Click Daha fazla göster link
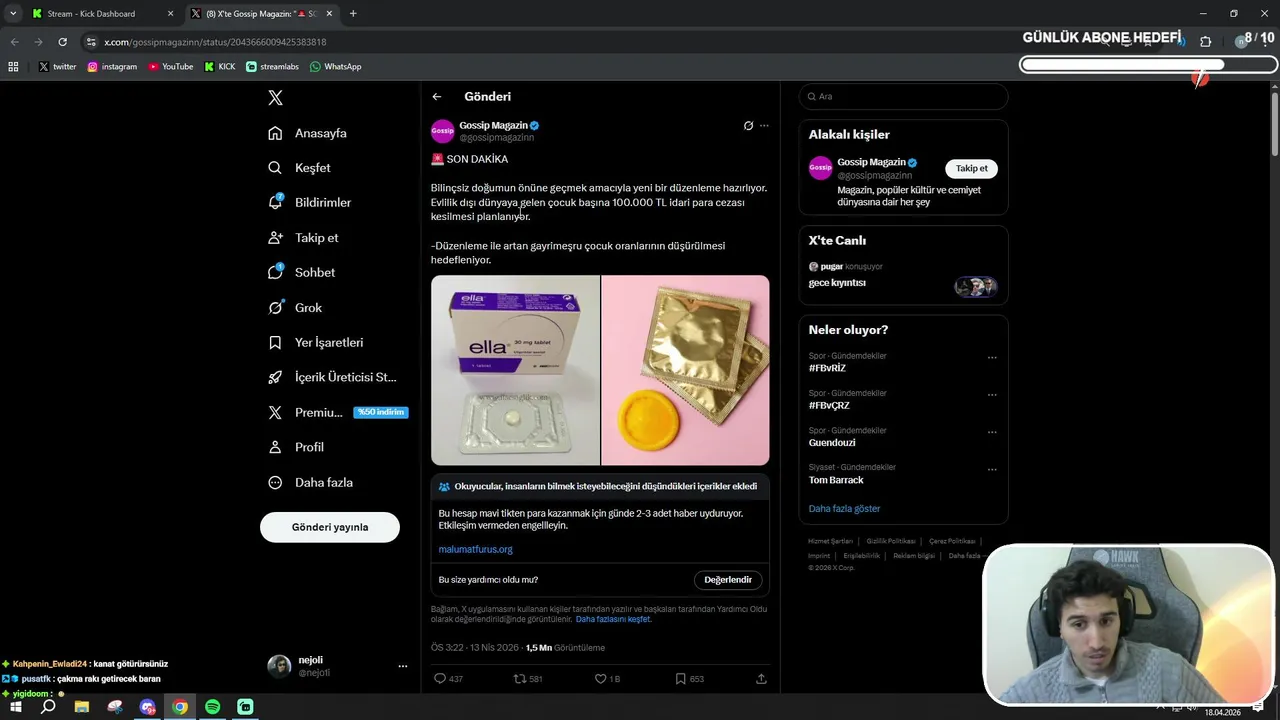 [844, 508]
